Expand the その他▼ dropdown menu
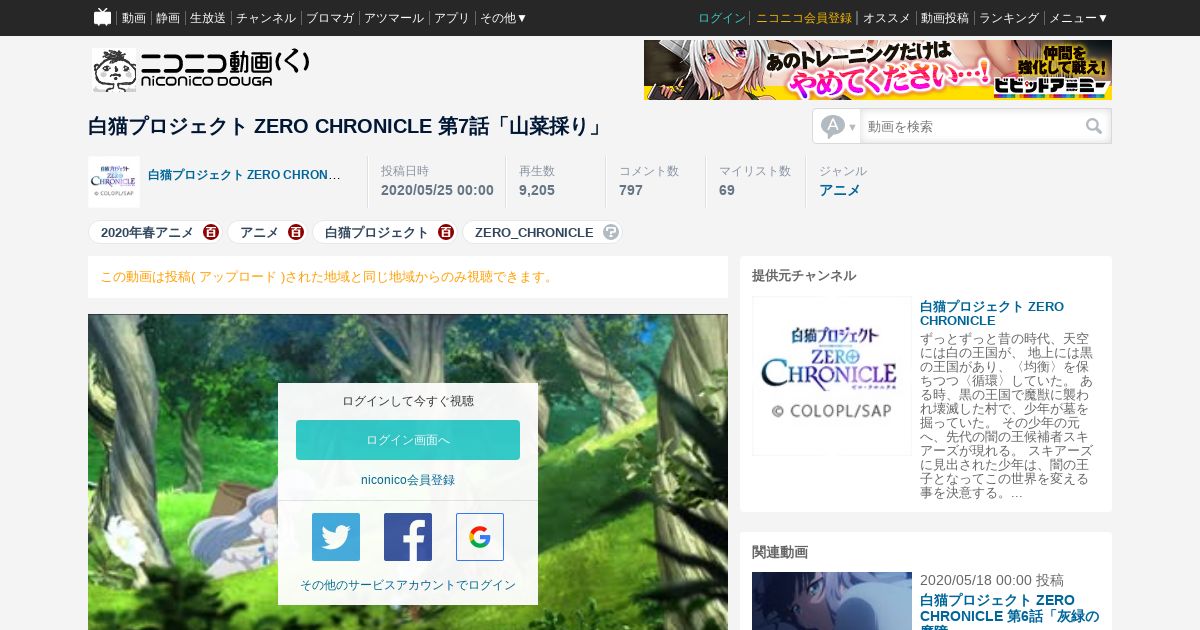Viewport: 1200px width, 630px height. click(504, 18)
